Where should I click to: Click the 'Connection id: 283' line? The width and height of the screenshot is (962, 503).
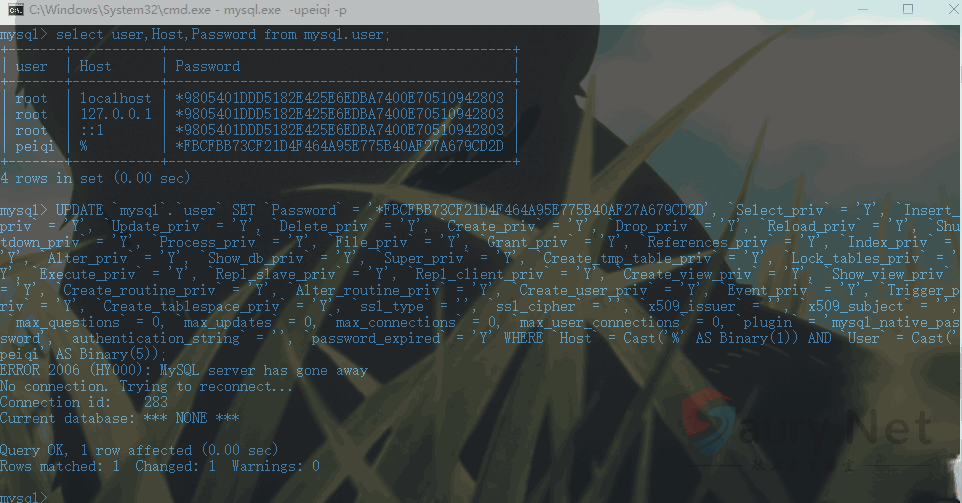pos(84,402)
